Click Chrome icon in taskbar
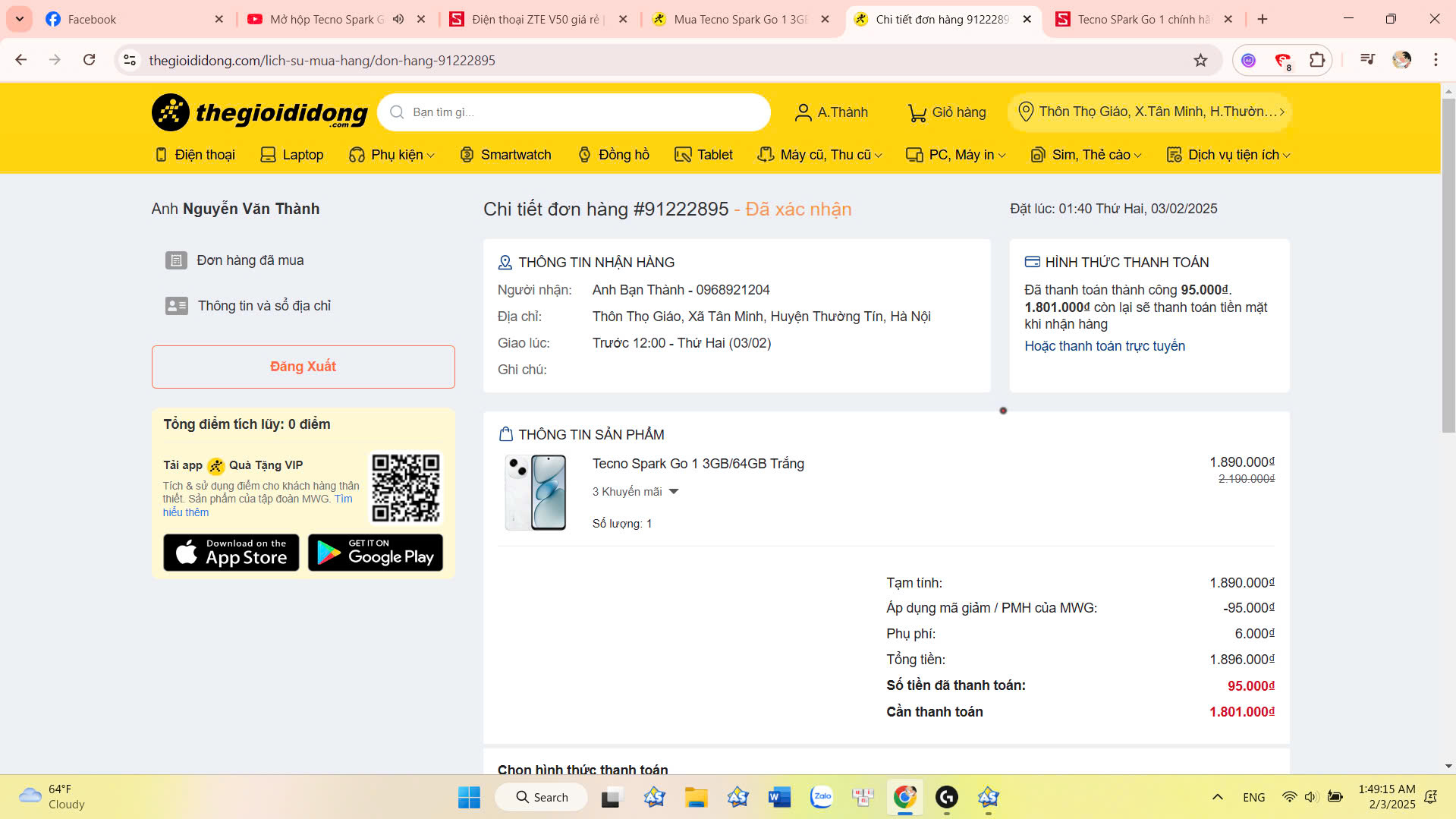 [x=904, y=797]
